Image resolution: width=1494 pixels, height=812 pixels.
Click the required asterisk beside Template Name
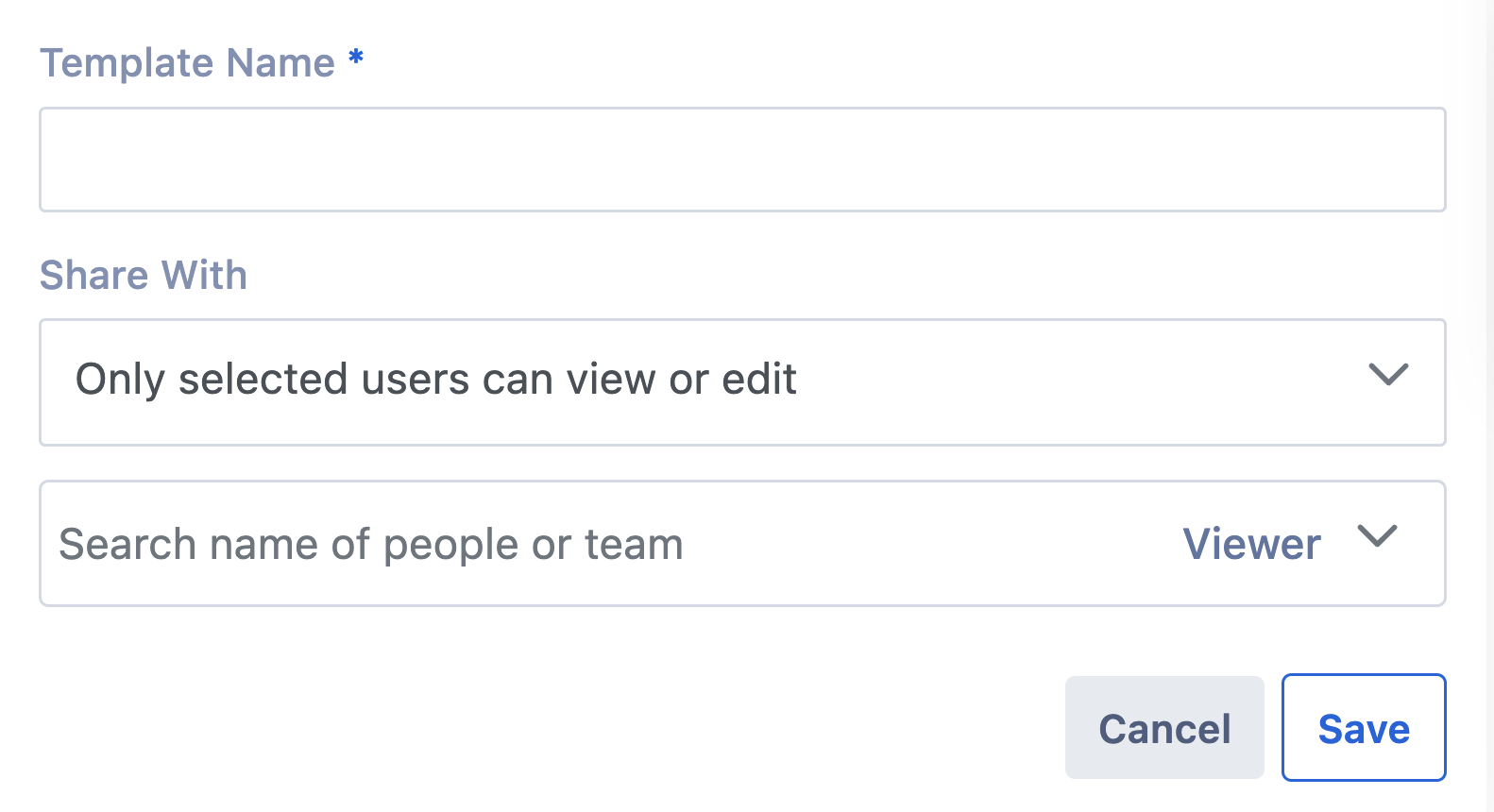point(356,59)
